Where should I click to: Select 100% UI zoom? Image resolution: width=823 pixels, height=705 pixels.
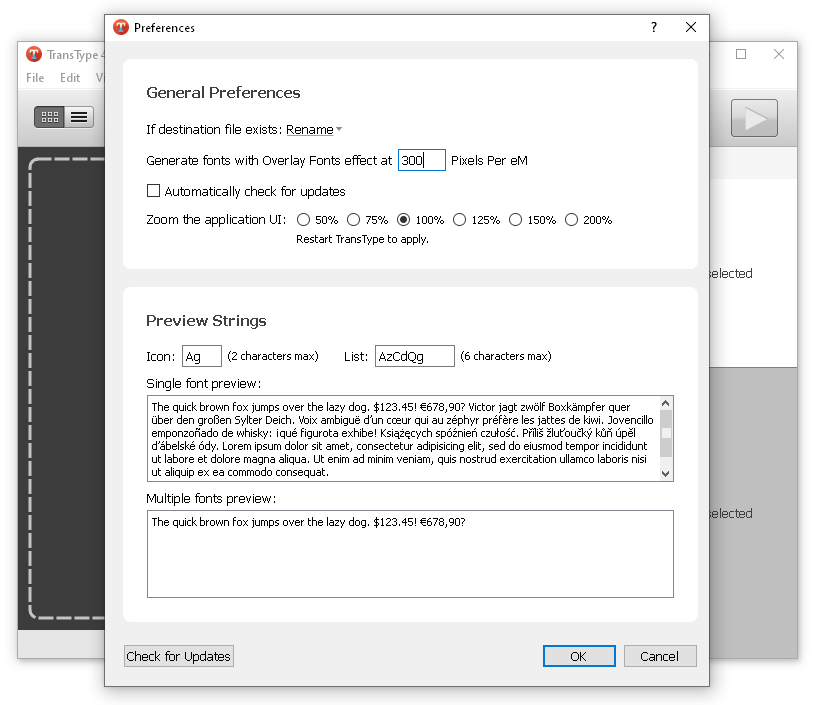[x=404, y=220]
